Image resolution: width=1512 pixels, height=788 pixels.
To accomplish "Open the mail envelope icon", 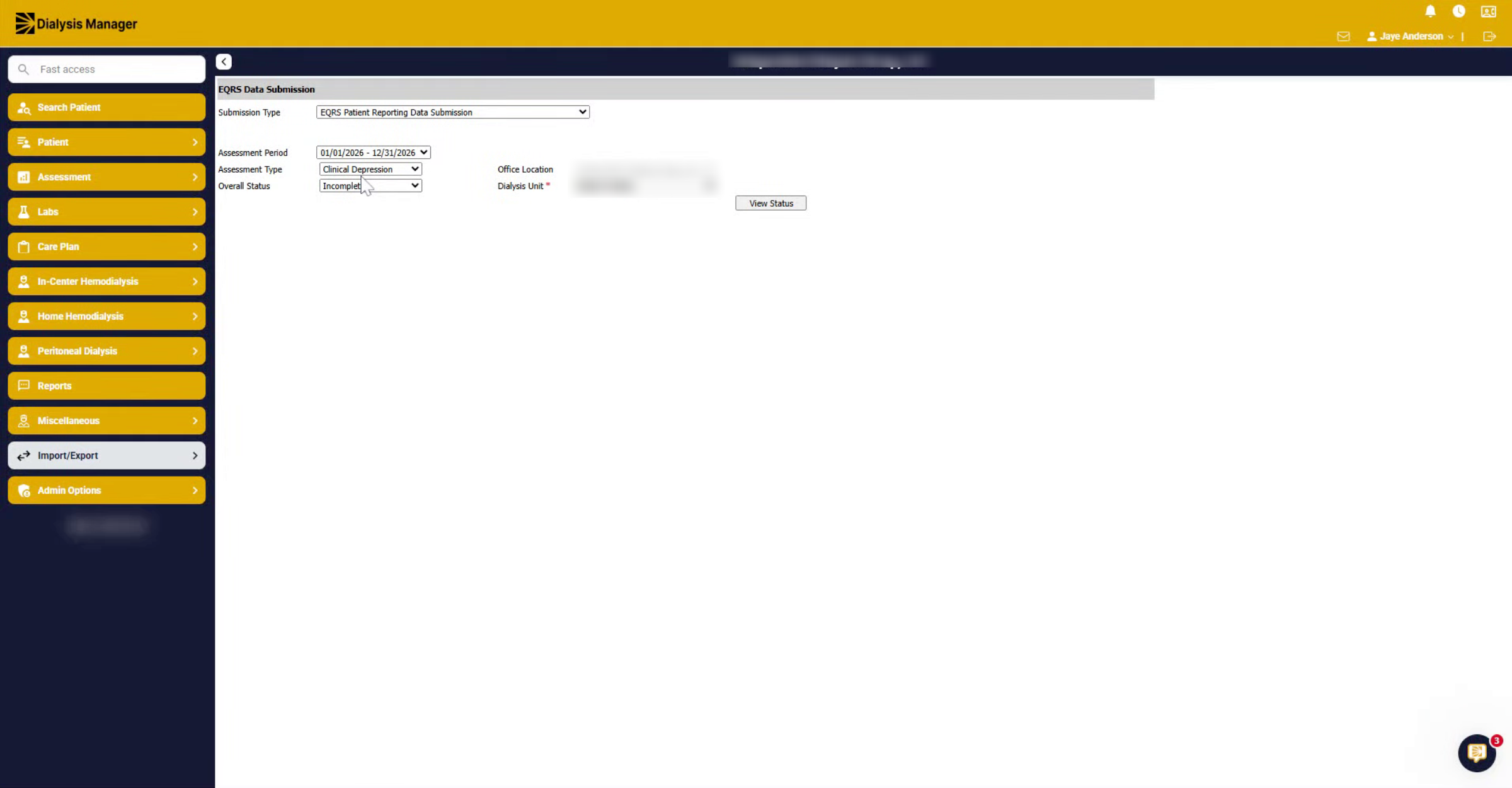I will tap(1343, 37).
